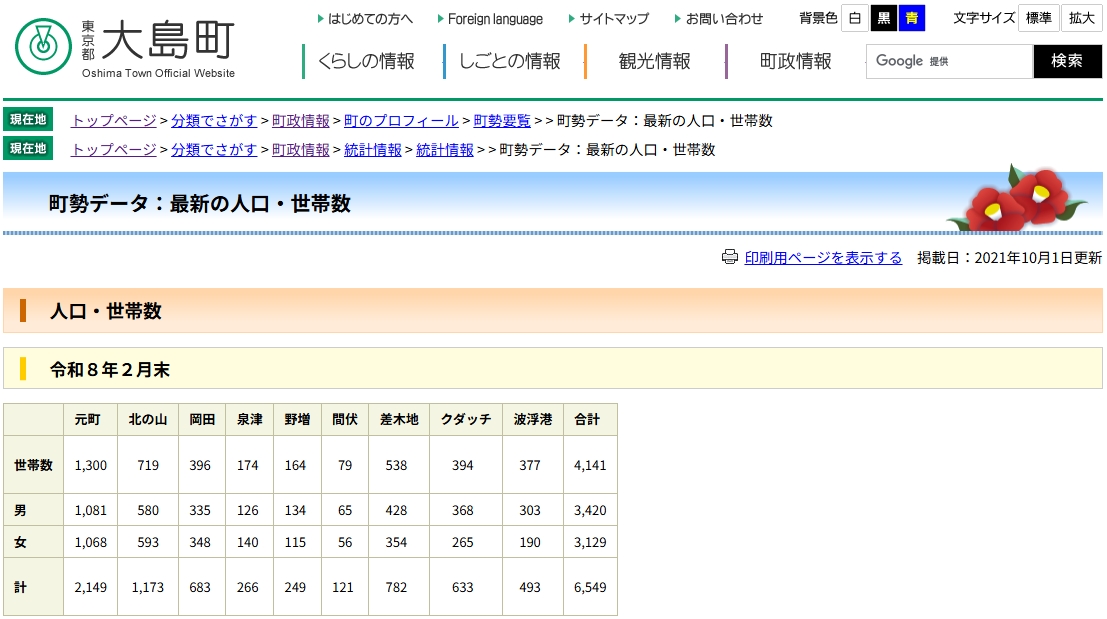Click 町勢要覧 in first breadcrumb

point(502,121)
